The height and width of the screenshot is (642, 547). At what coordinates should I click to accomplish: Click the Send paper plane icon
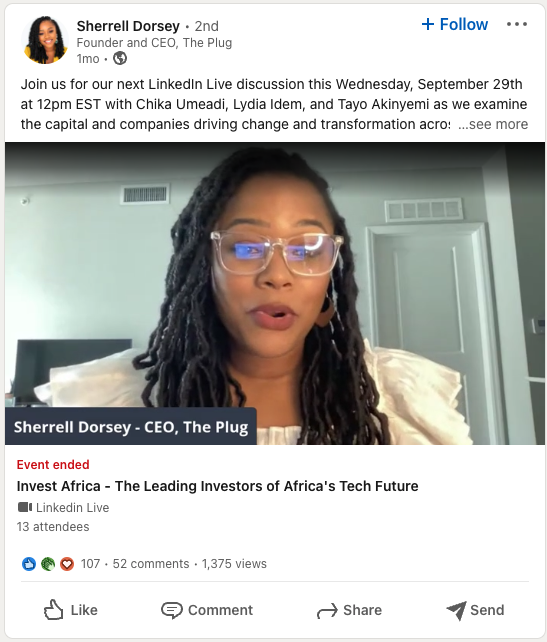click(457, 610)
